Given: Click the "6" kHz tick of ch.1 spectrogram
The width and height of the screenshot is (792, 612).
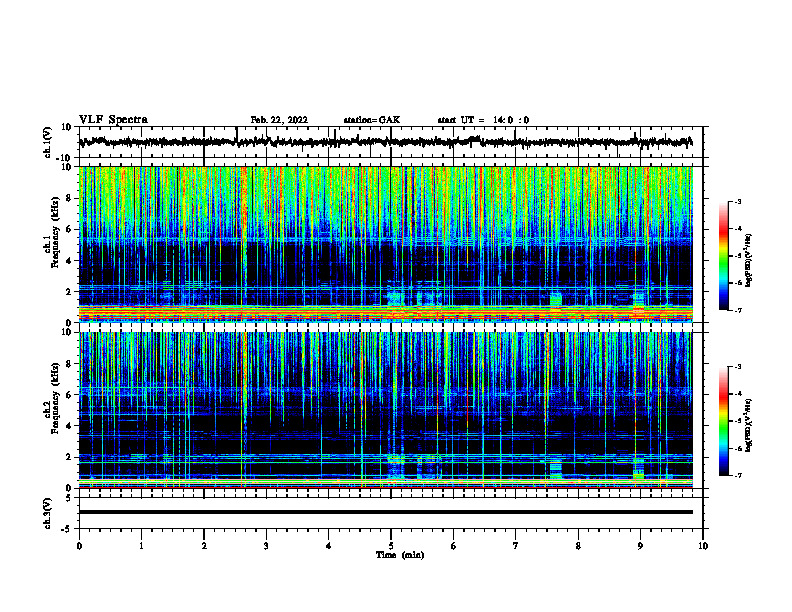Looking at the screenshot, I should click(69, 229).
